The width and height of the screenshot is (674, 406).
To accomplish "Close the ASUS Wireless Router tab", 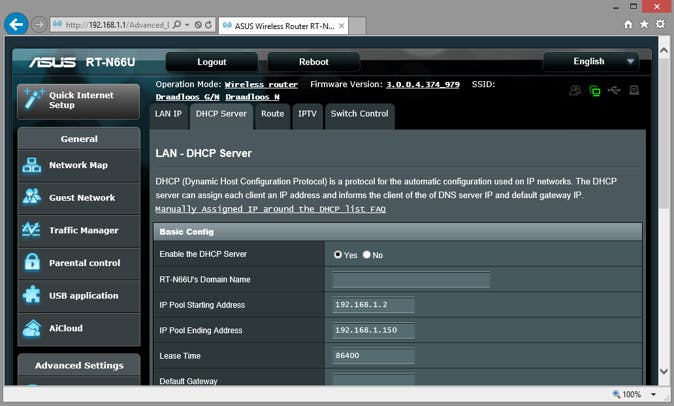I will tap(341, 26).
